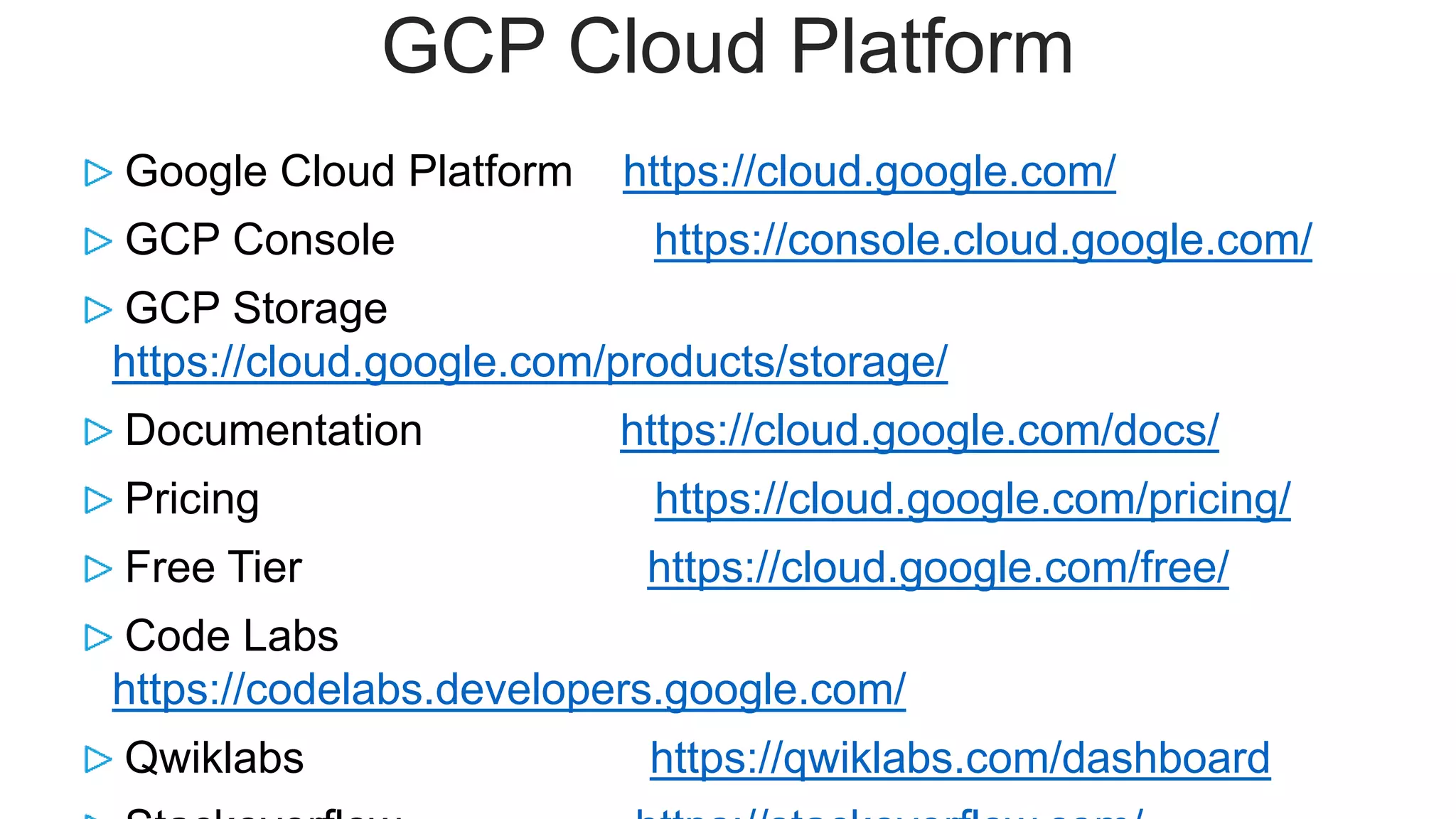The image size is (1456, 819).
Task: Click the bullet arrow beside Google Cloud Platform
Action: point(98,173)
